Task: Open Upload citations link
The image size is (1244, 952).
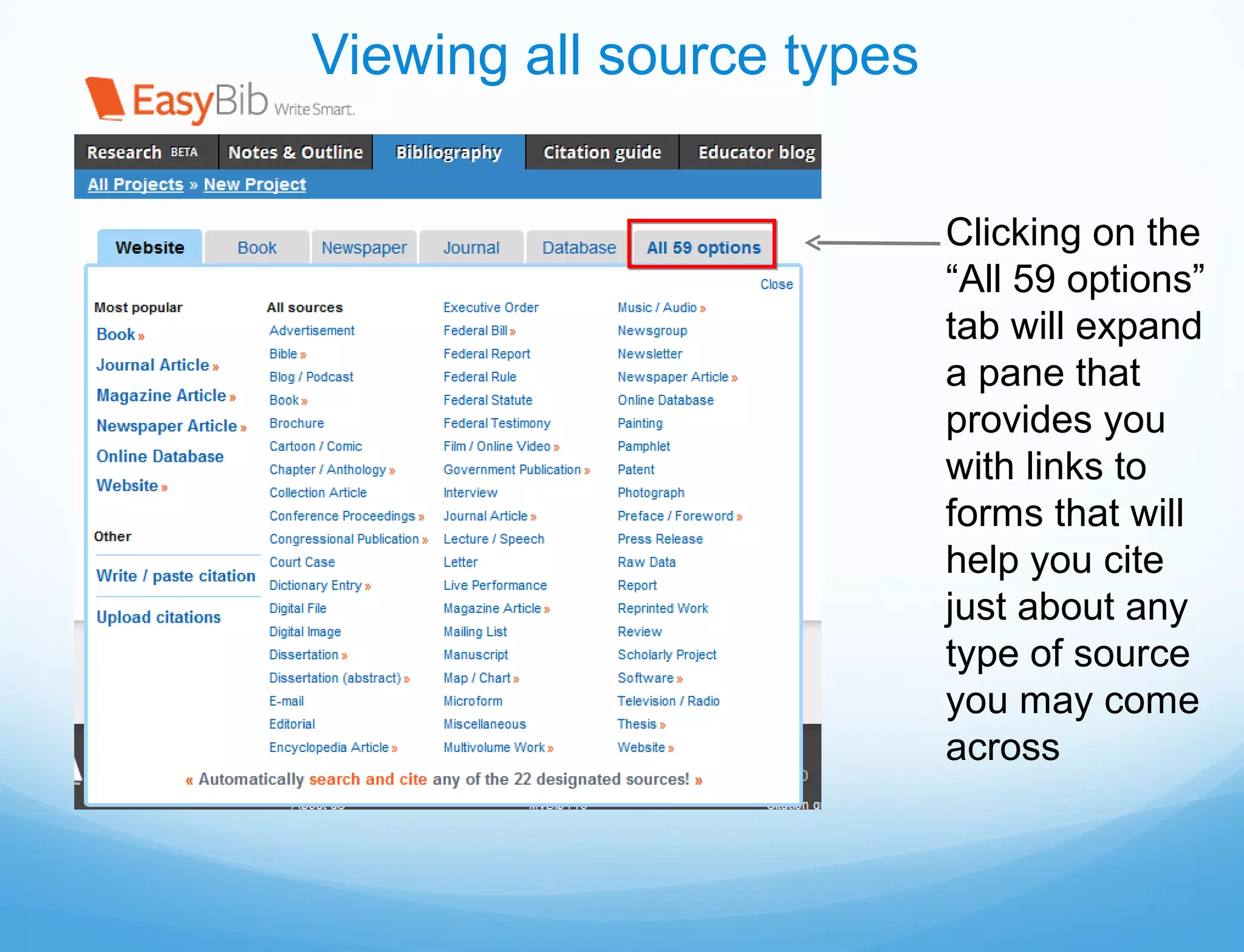Action: pyautogui.click(x=158, y=617)
